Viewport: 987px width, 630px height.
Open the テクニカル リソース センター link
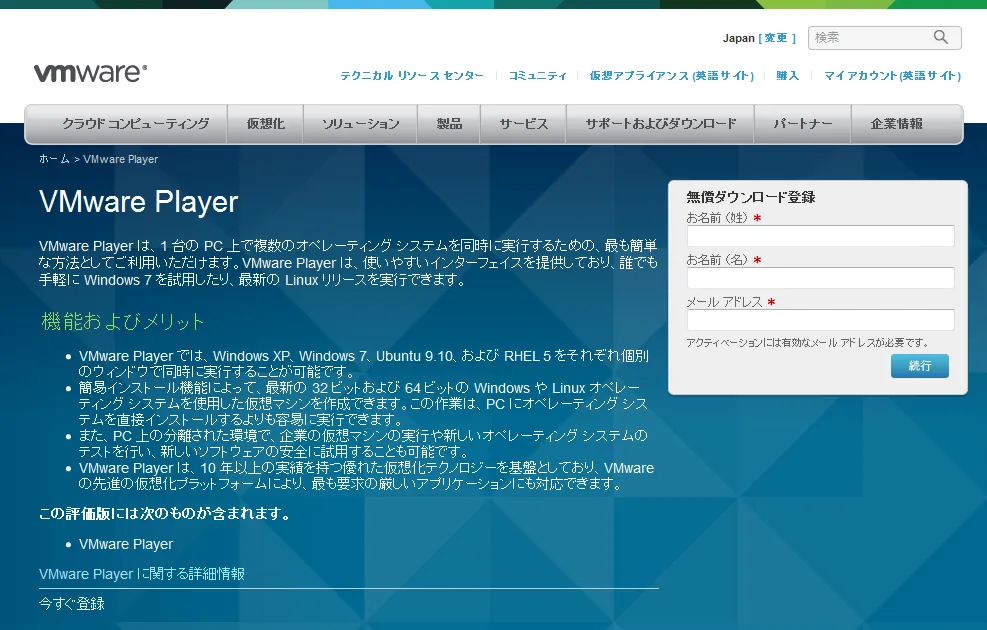[412, 75]
